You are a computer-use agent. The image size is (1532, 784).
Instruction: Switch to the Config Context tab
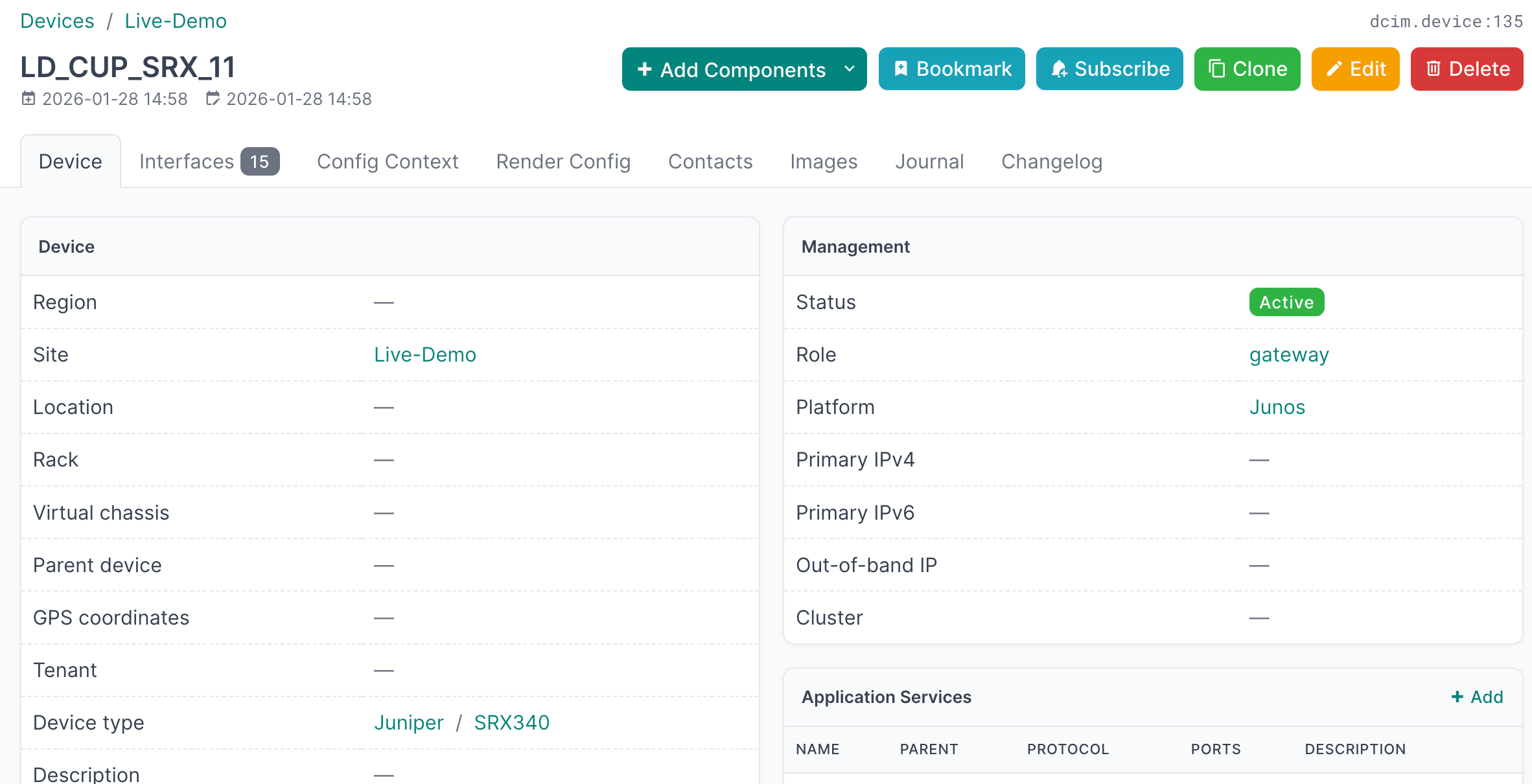point(388,161)
